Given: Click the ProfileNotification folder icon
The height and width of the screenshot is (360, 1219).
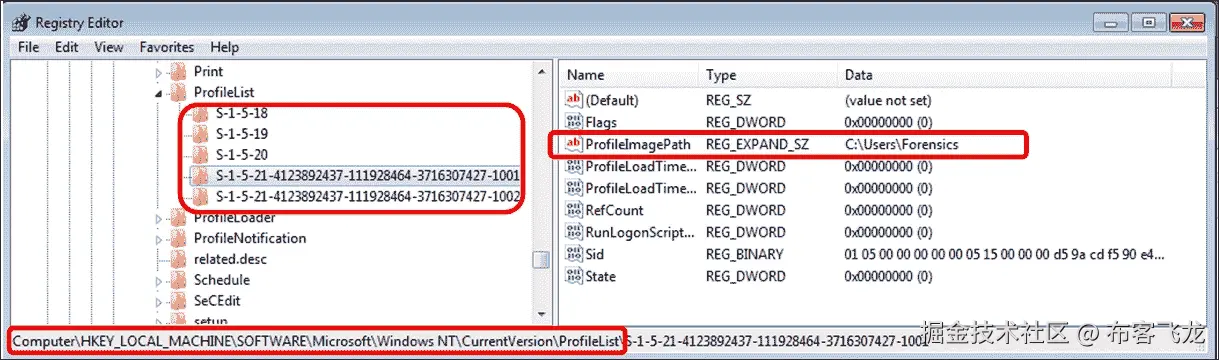Looking at the screenshot, I should pos(178,238).
